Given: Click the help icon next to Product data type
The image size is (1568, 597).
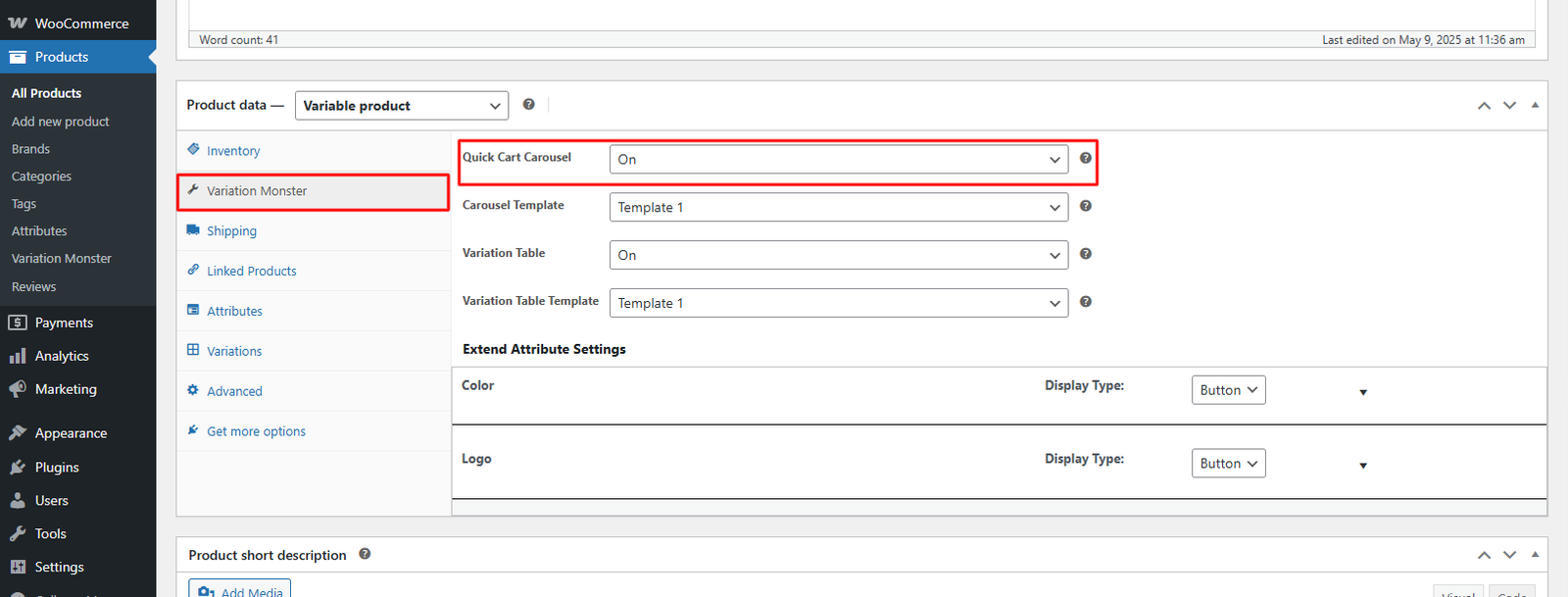Looking at the screenshot, I should pyautogui.click(x=528, y=105).
